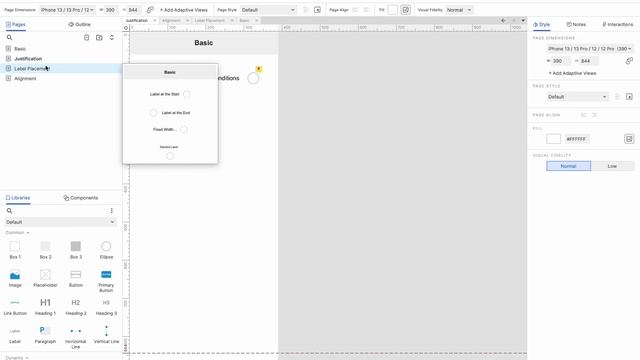Screen dimensions: 640x360
Task: Select the Placeholder widget
Action: [x=45, y=278]
